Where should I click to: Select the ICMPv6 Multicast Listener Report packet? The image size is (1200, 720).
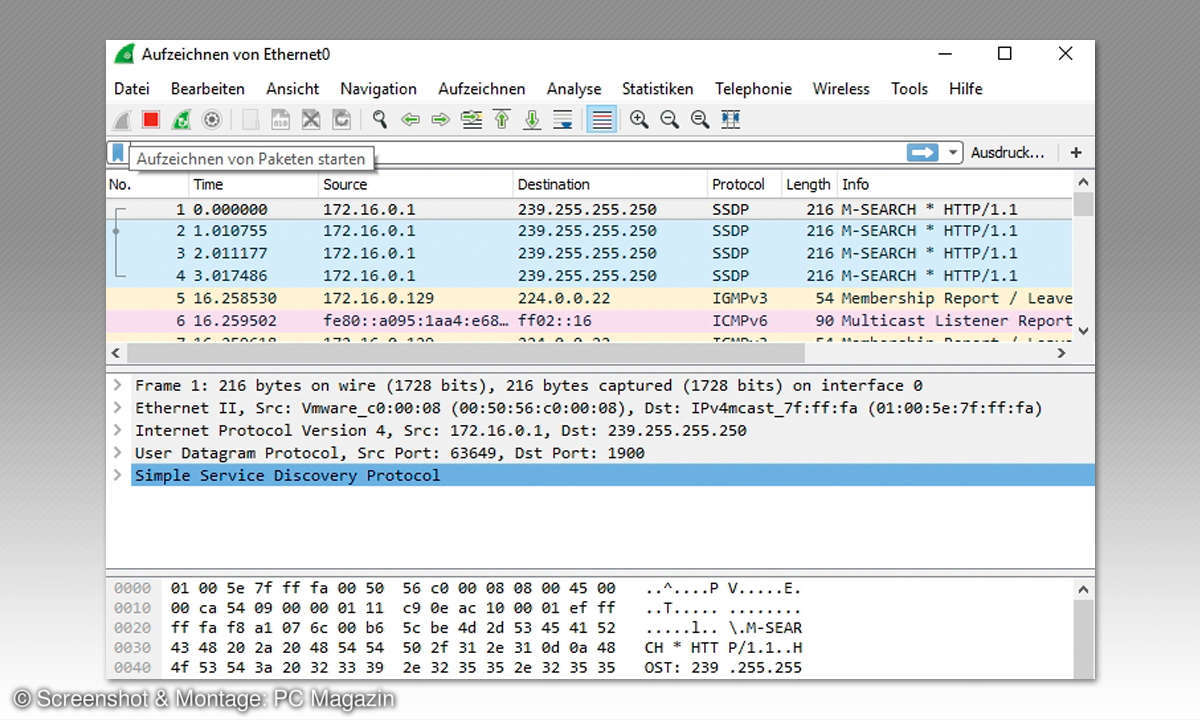[590, 321]
